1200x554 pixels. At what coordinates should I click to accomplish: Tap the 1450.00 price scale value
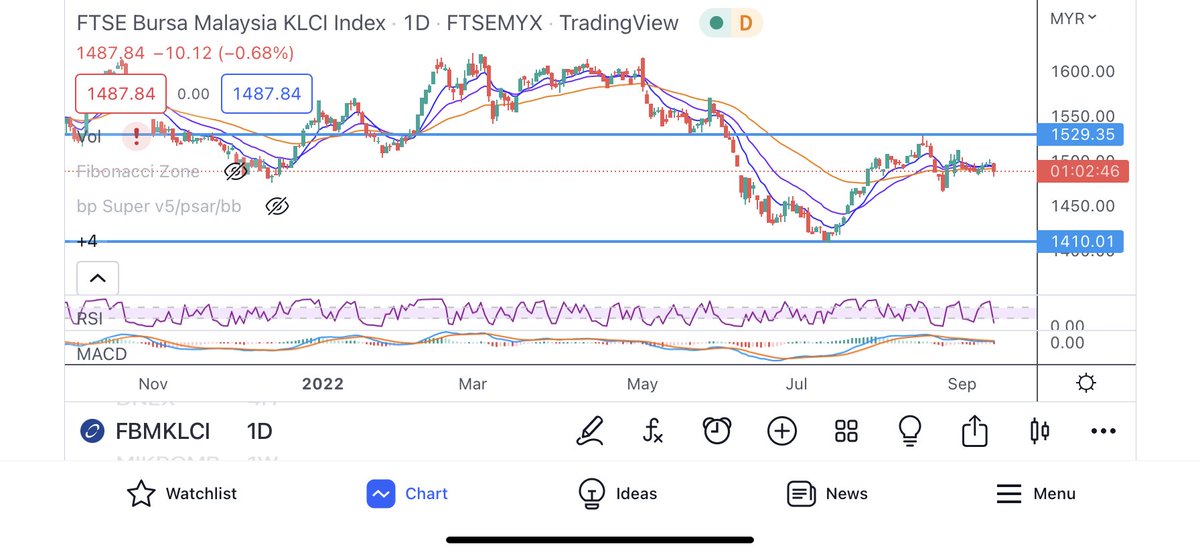[1082, 206]
